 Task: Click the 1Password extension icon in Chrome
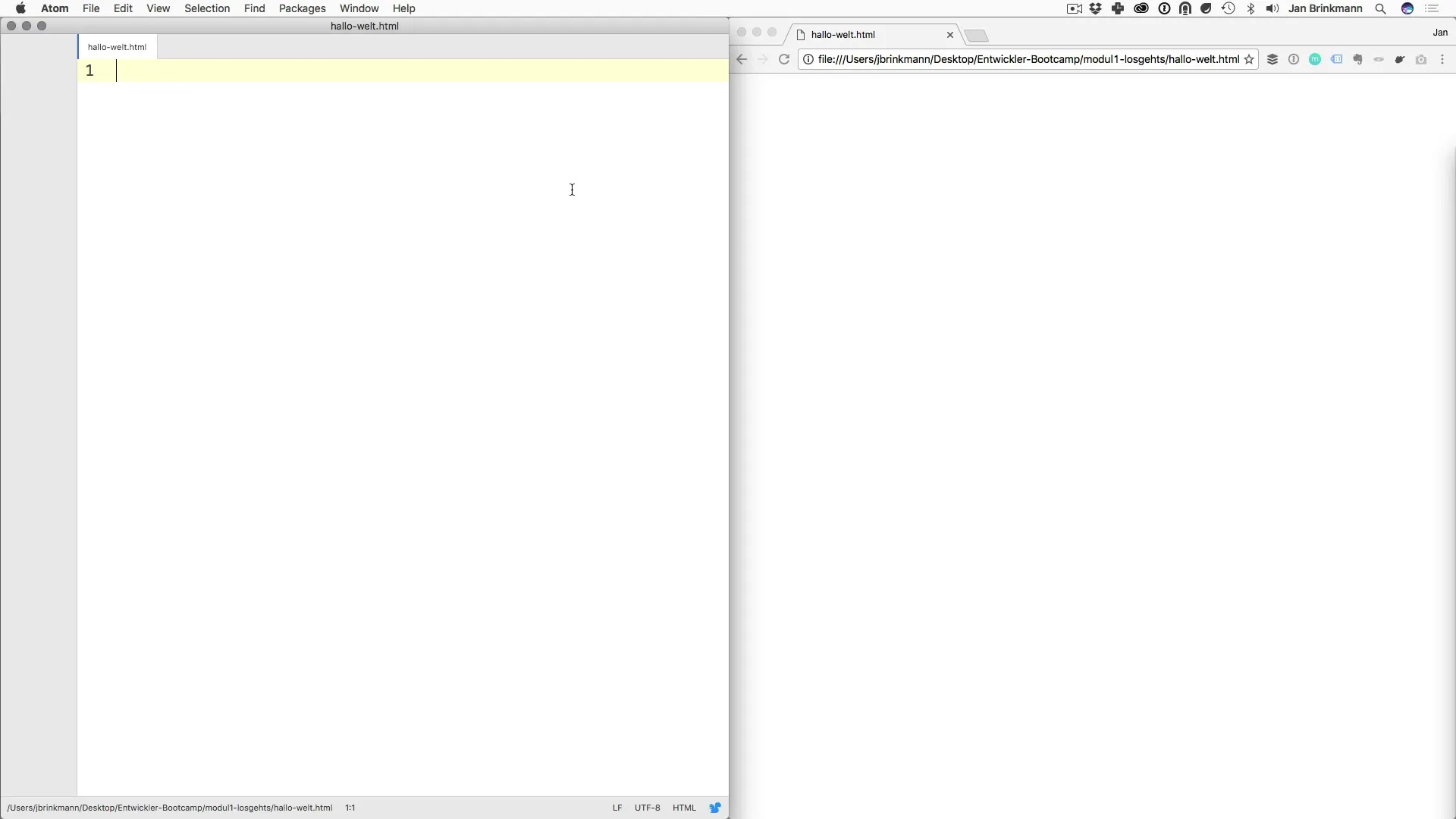click(x=1294, y=59)
